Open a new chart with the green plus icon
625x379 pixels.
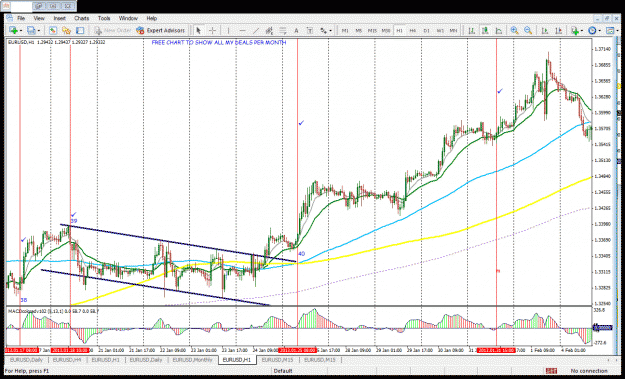pyautogui.click(x=14, y=31)
